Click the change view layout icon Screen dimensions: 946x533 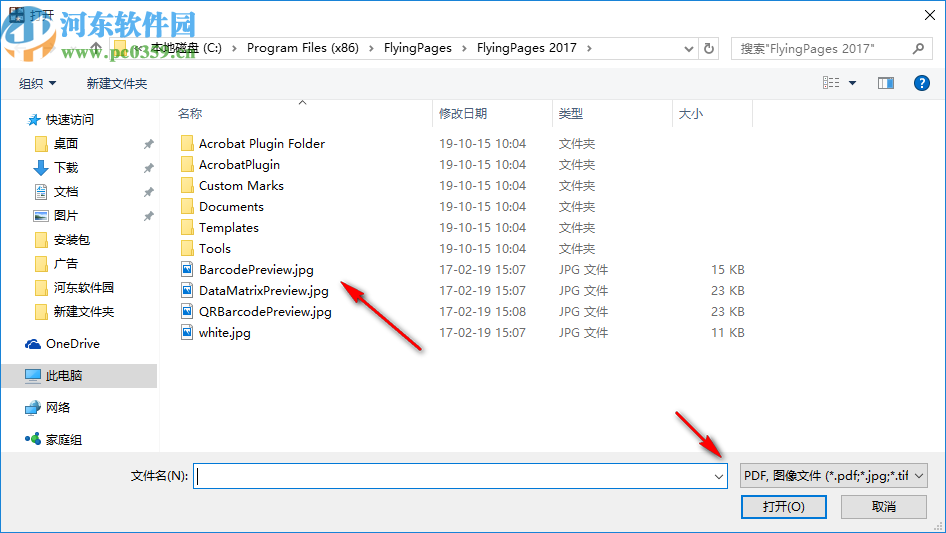click(x=831, y=83)
